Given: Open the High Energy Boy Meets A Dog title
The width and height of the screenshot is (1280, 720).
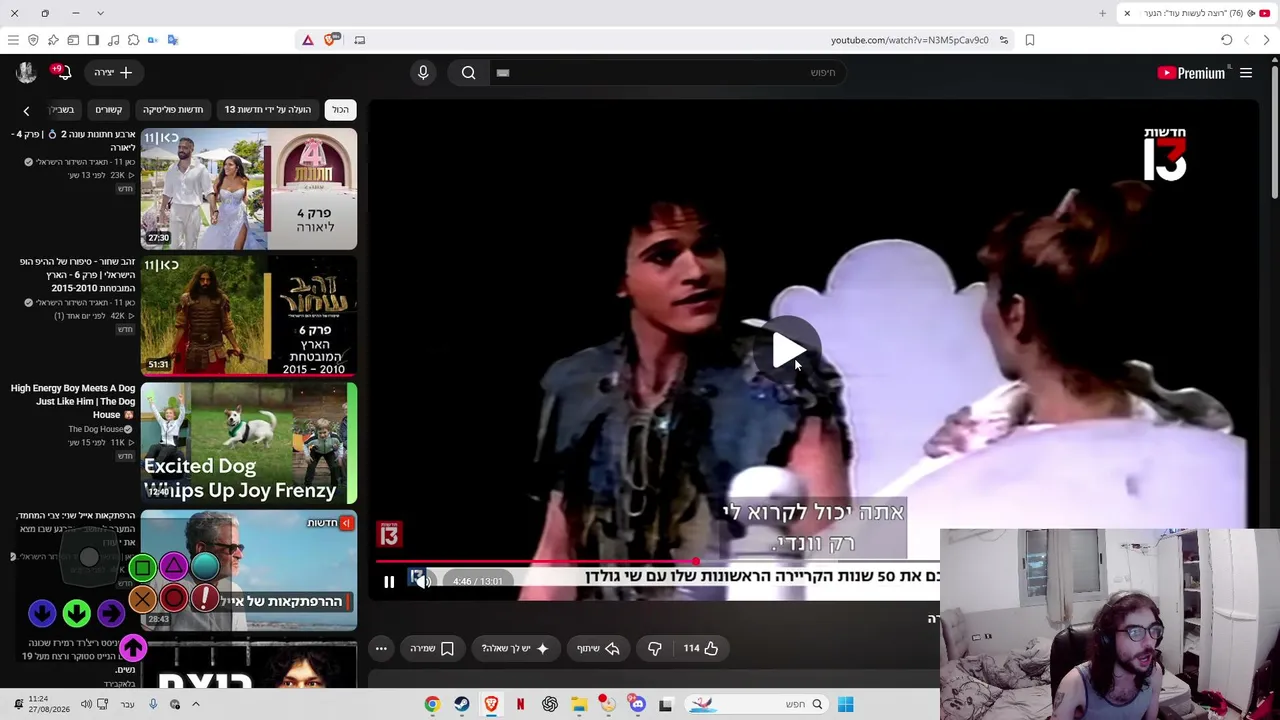Looking at the screenshot, I should [x=73, y=401].
